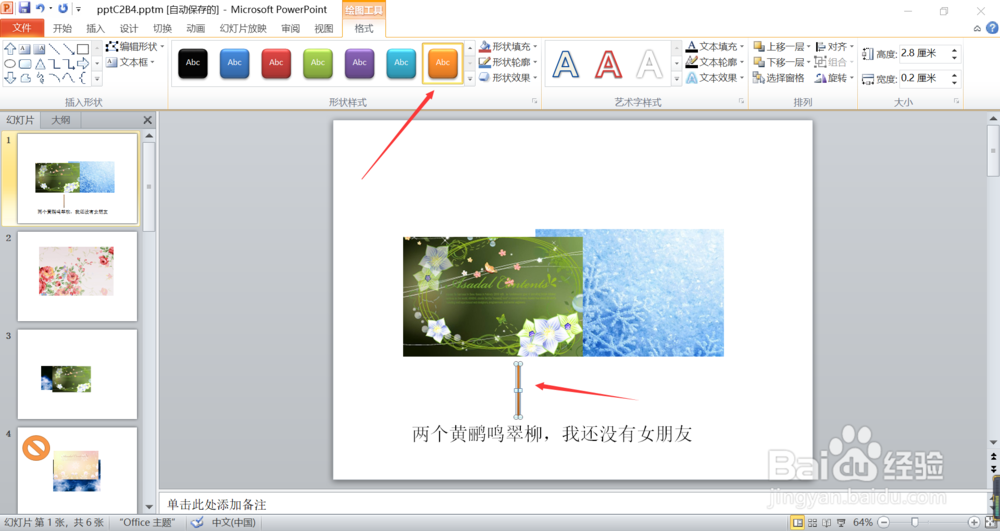Decrease width with the 宽度 spinner arrow
1000x531 pixels.
coord(955,83)
